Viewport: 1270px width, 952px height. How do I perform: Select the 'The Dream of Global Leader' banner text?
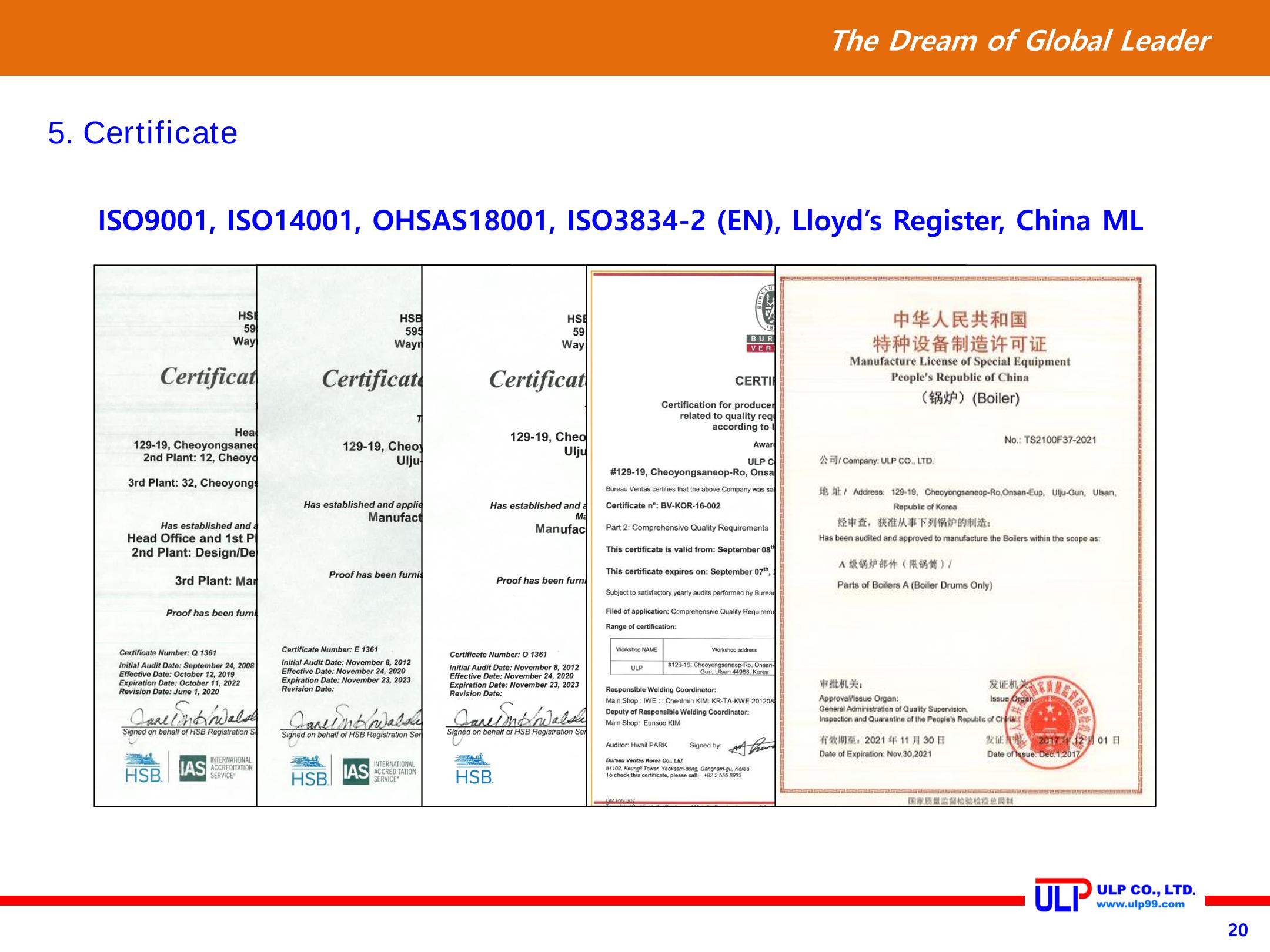pyautogui.click(x=1020, y=41)
